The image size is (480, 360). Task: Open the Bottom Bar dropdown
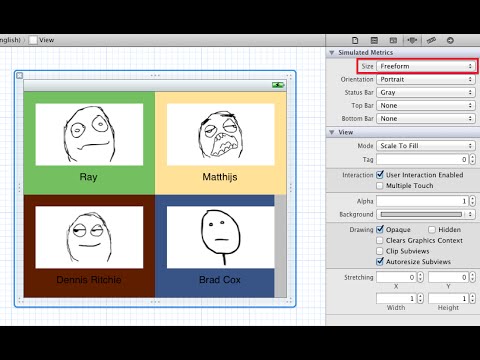point(426,118)
